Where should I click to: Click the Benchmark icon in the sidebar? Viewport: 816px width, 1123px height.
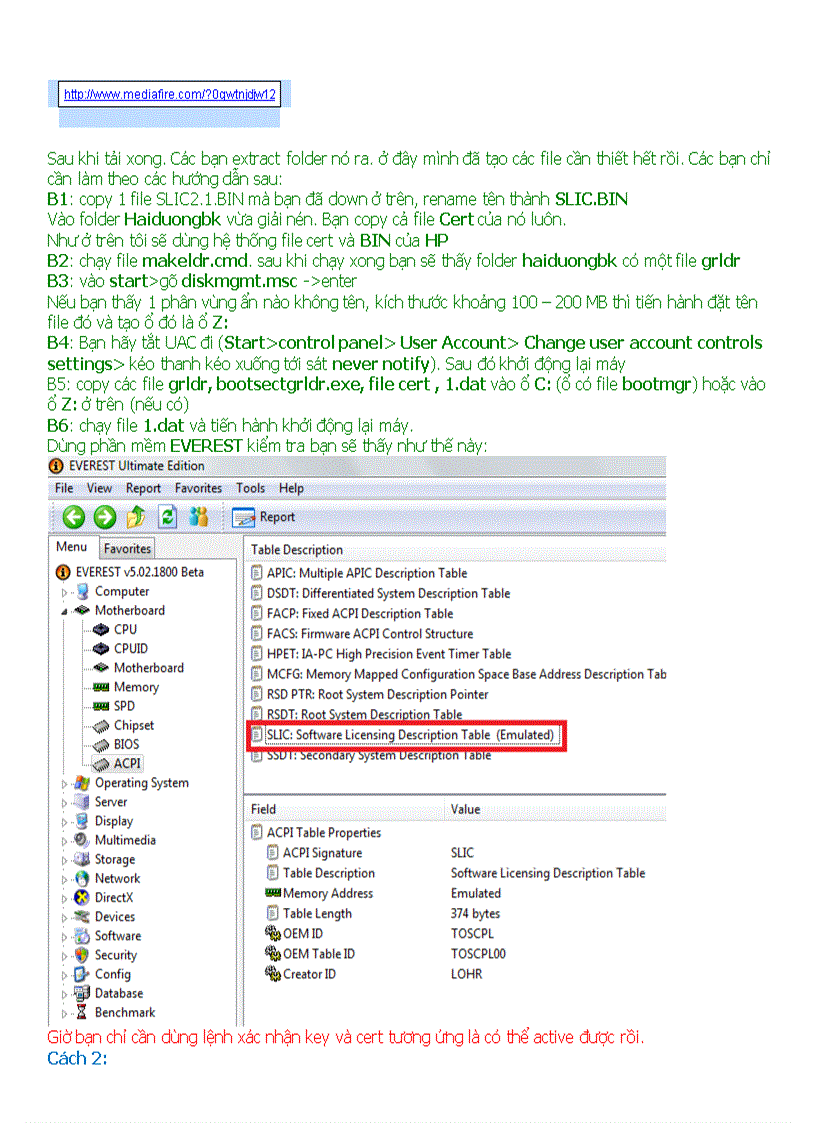pyautogui.click(x=83, y=1013)
